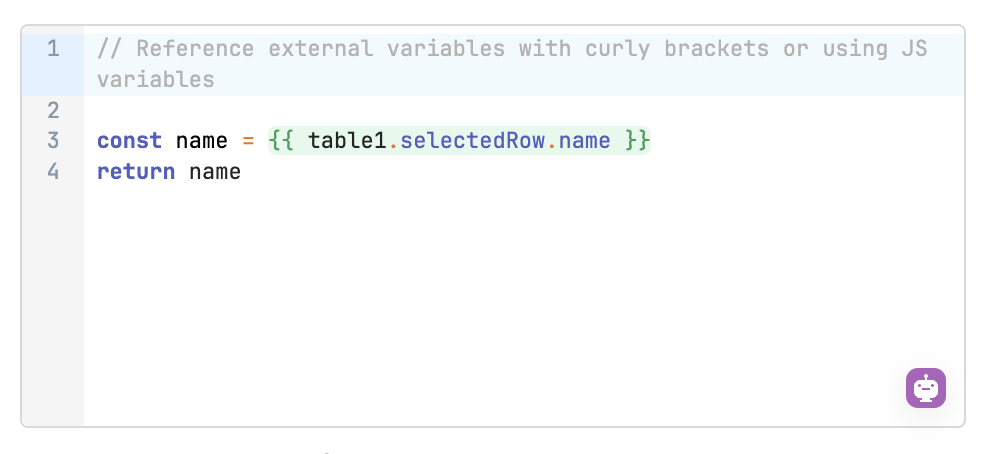Viewport: 990px width, 454px height.
Task: Select line number 3 in gutter
Action: [53, 140]
